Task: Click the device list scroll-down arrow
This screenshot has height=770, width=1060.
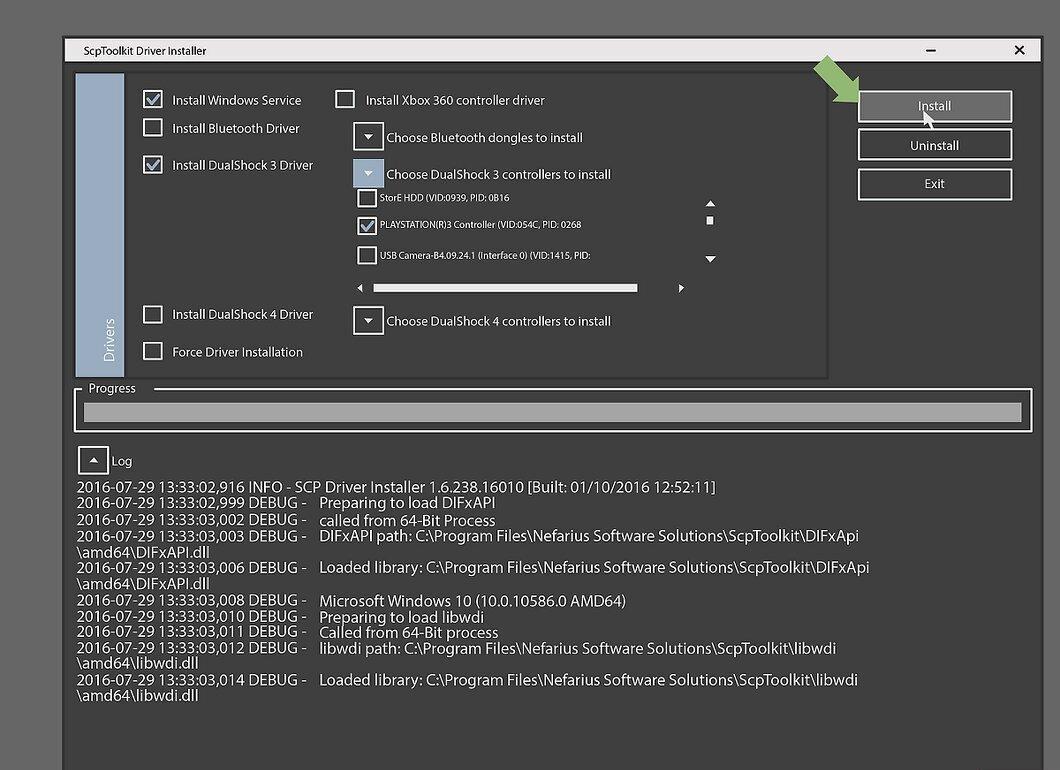Action: coord(710,259)
